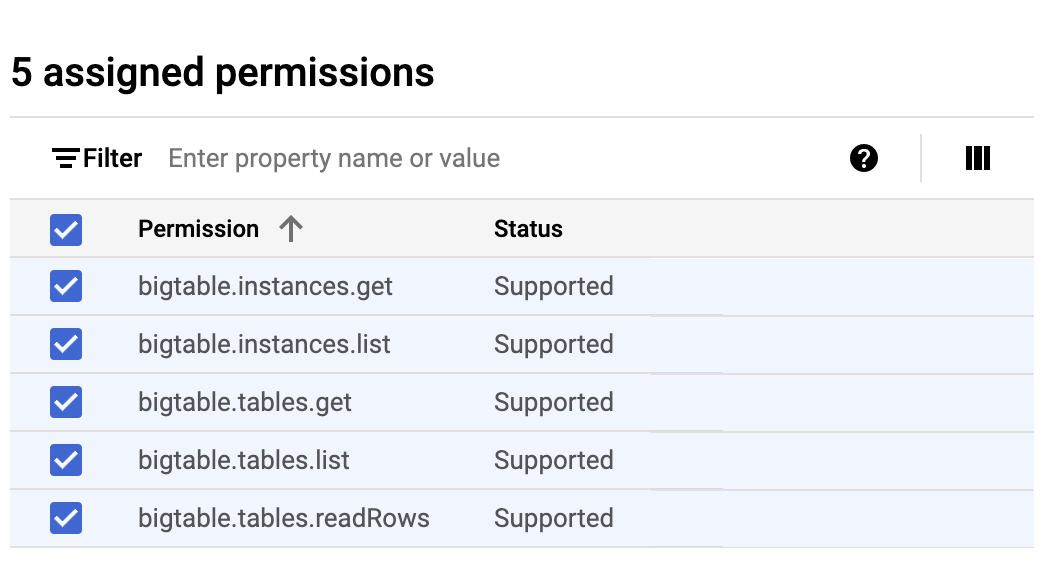This screenshot has width=1058, height=566.
Task: Click the bigtable.tables.list permission text
Action: [x=244, y=461]
